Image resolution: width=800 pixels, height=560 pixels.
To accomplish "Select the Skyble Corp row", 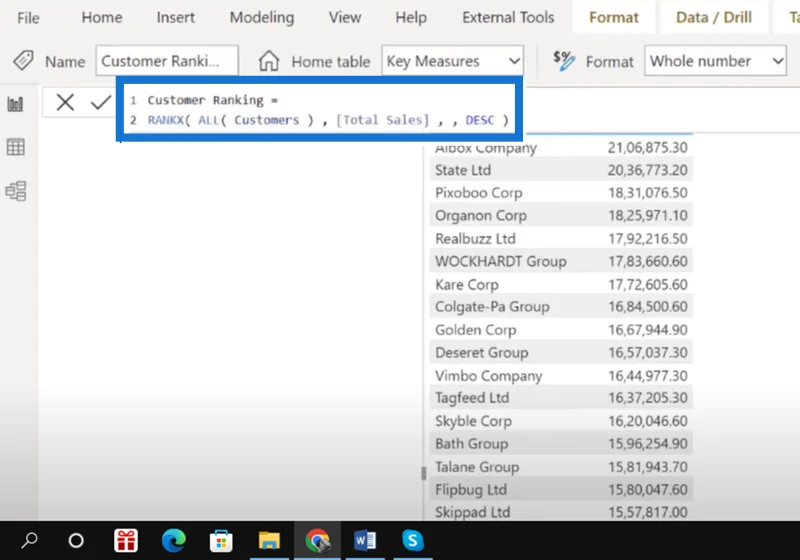I will (561, 421).
